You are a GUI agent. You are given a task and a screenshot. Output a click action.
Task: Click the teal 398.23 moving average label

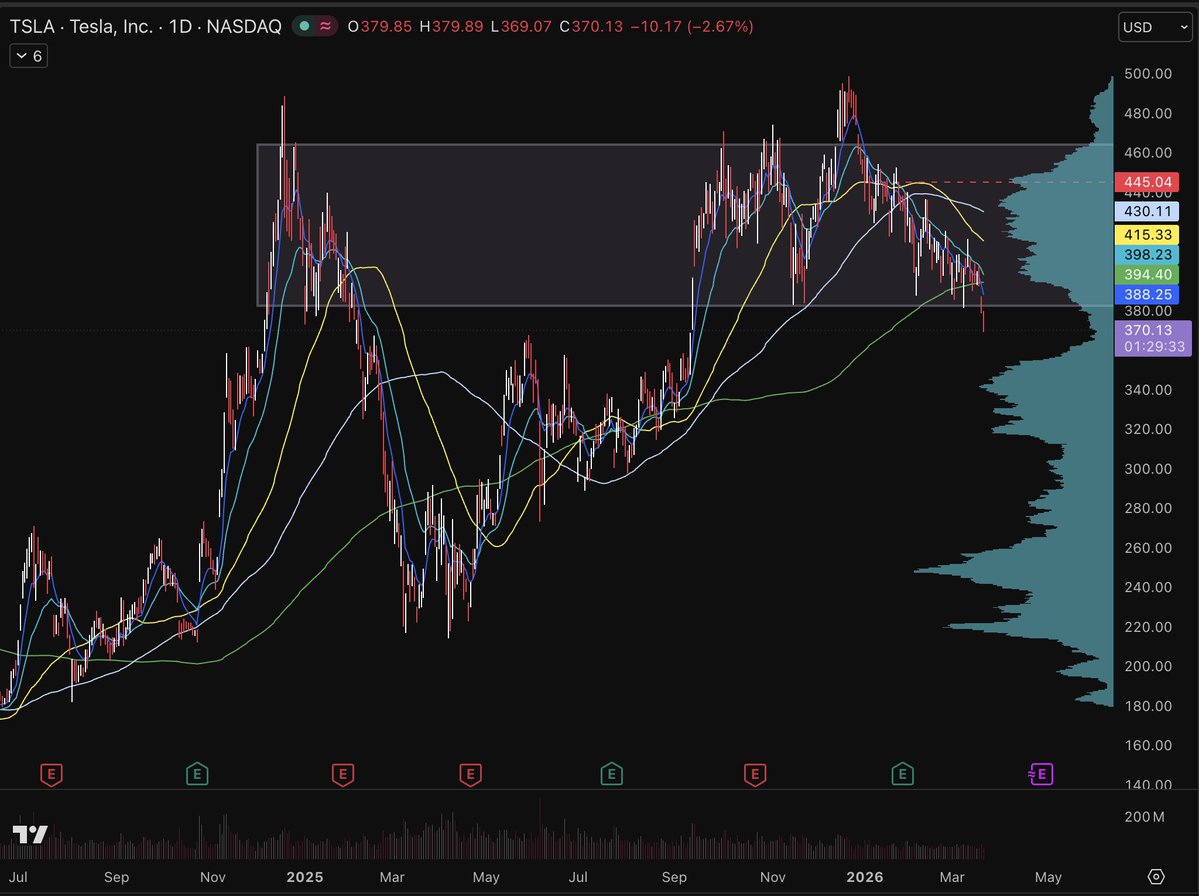tap(1147, 255)
